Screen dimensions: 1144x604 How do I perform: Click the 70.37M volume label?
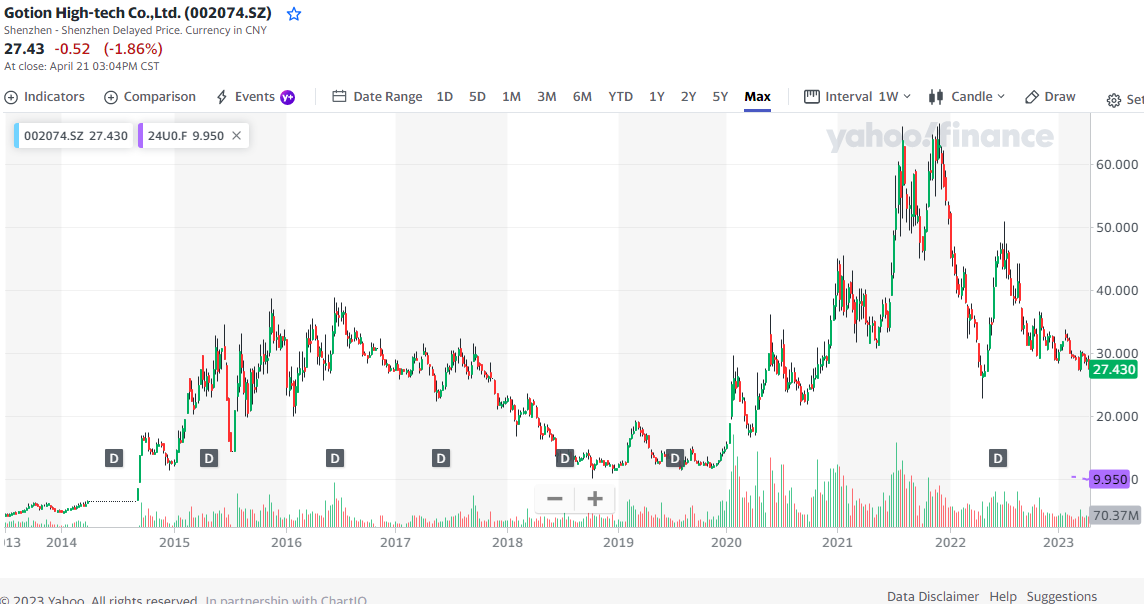[x=1115, y=516]
